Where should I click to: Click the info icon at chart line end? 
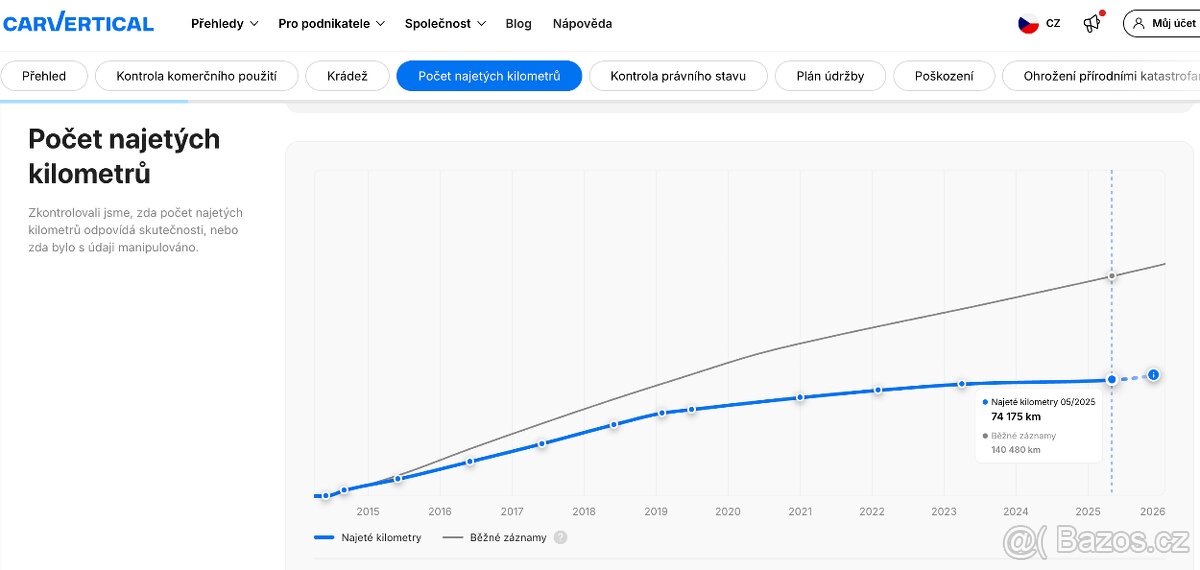(x=1153, y=375)
